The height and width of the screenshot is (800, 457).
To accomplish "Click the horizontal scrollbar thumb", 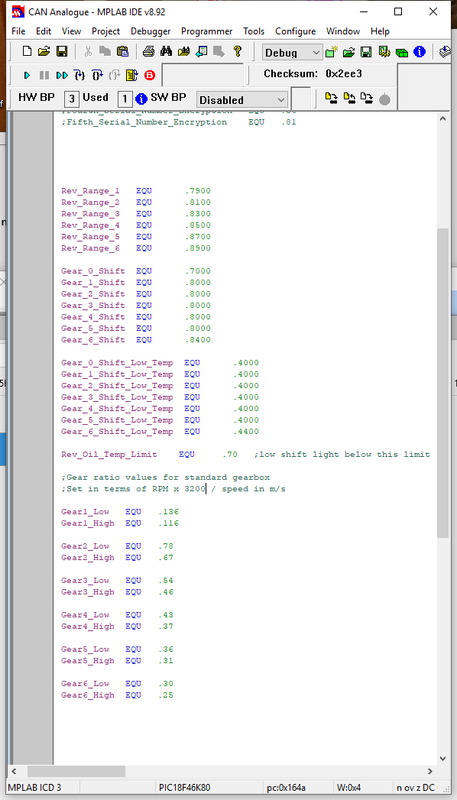I will [76, 771].
